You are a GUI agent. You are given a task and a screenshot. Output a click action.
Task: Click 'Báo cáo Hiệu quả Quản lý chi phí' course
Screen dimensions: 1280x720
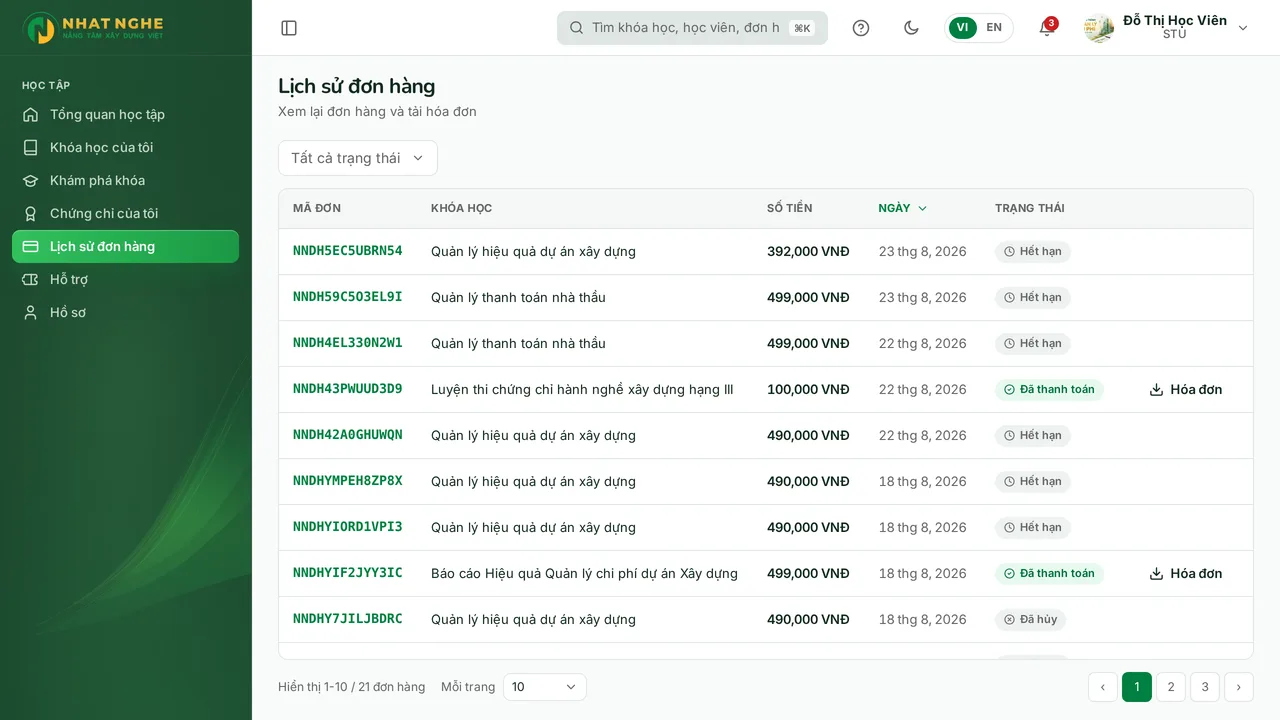585,573
